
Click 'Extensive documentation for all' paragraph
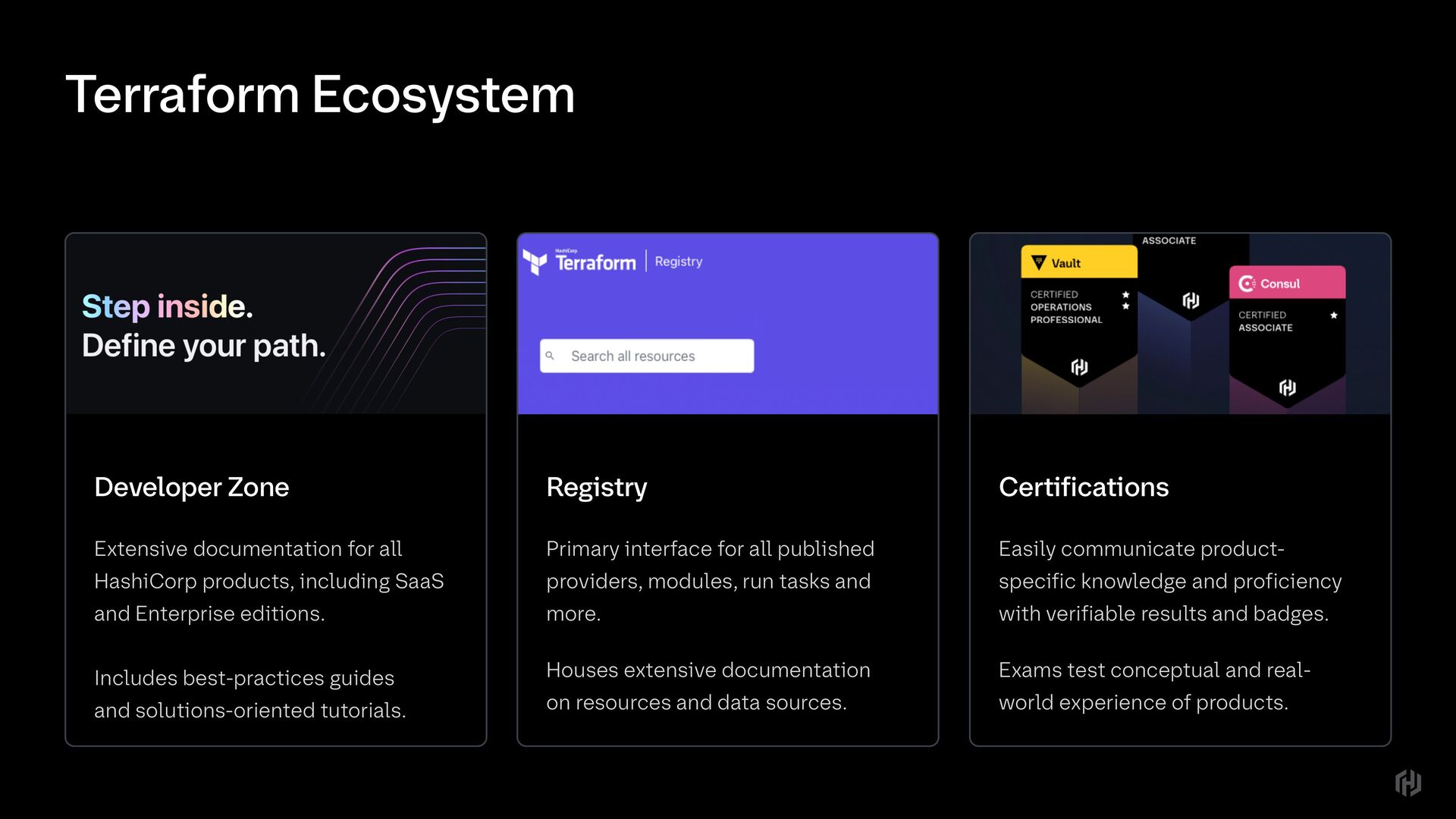[269, 581]
